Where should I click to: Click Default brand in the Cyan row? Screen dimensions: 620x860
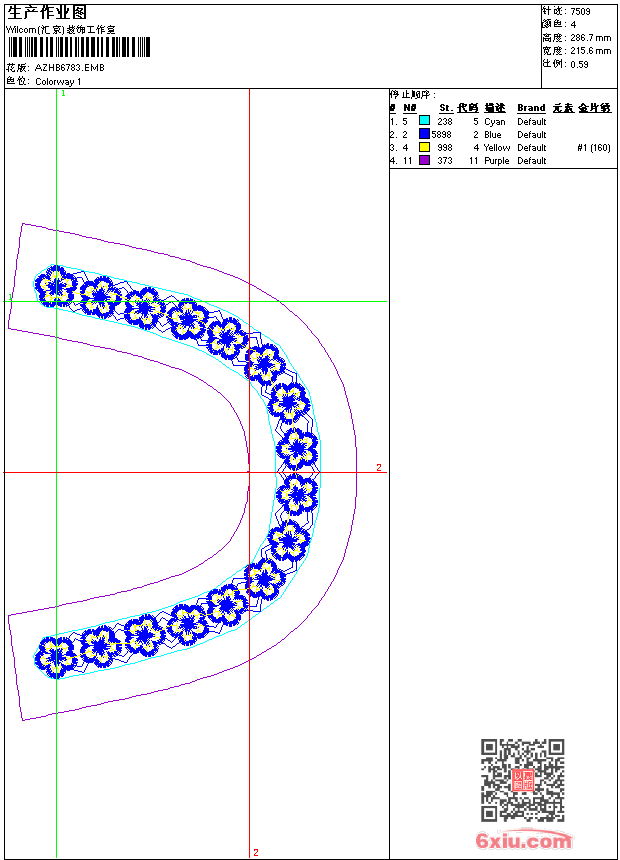[x=532, y=122]
